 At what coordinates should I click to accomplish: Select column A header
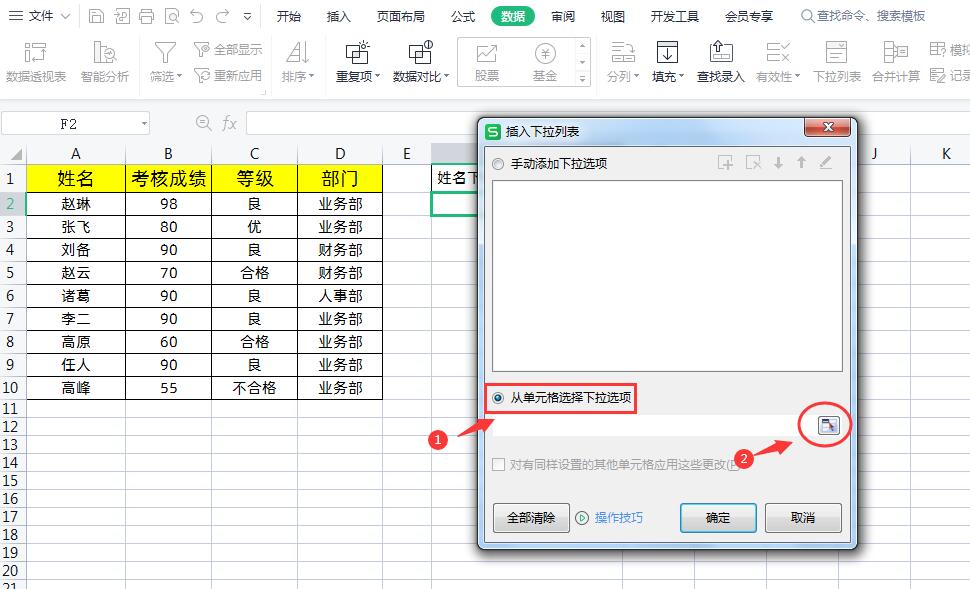click(x=75, y=153)
